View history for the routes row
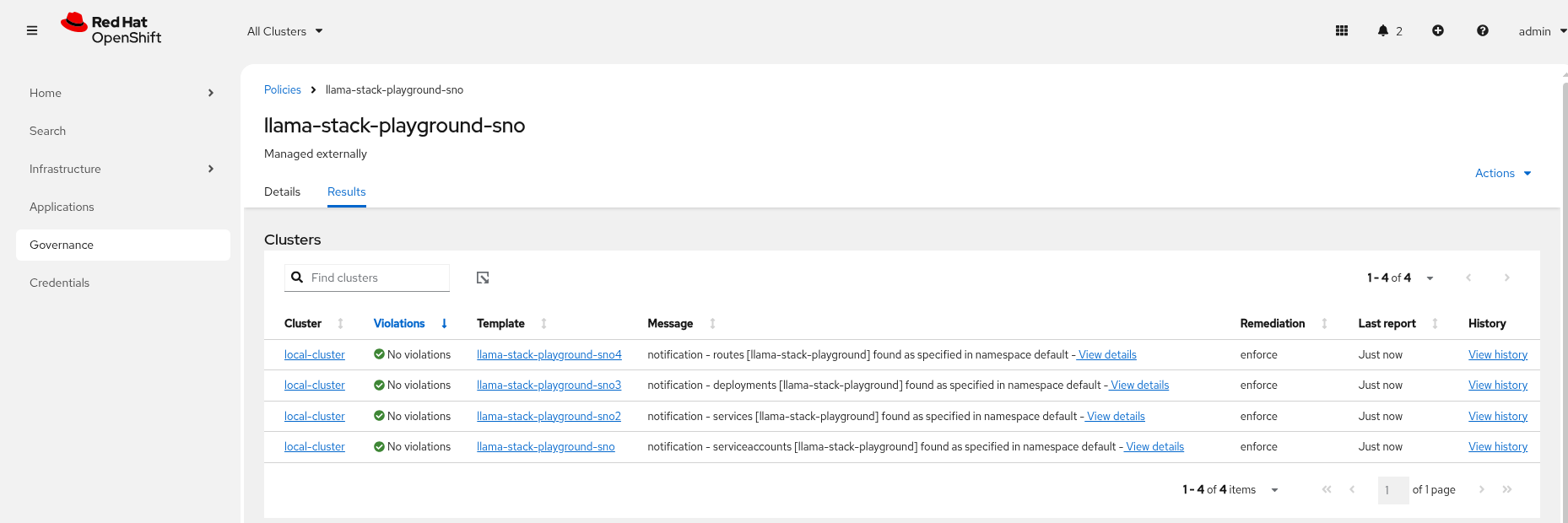Screen dimensions: 1568x523 (x=1498, y=355)
